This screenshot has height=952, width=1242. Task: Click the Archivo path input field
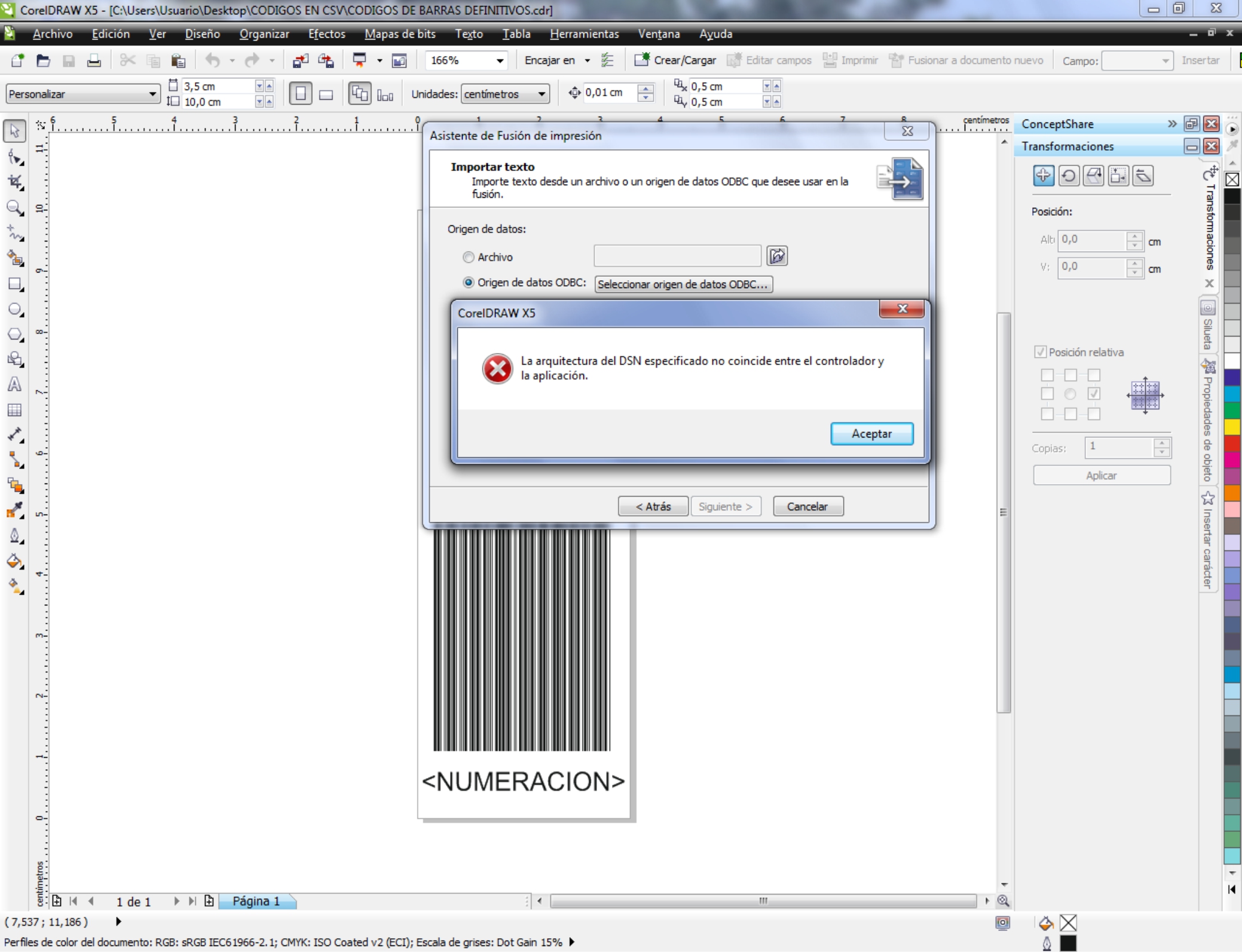coord(677,256)
